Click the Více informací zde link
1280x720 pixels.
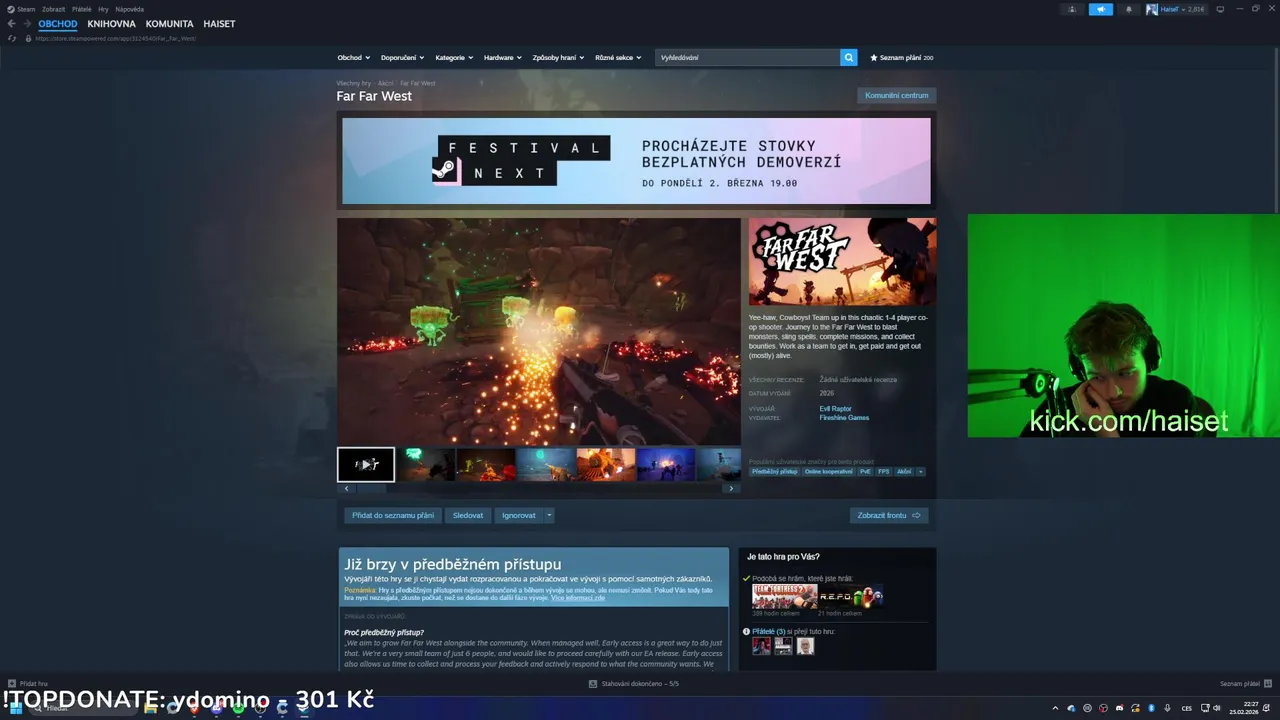(x=577, y=598)
